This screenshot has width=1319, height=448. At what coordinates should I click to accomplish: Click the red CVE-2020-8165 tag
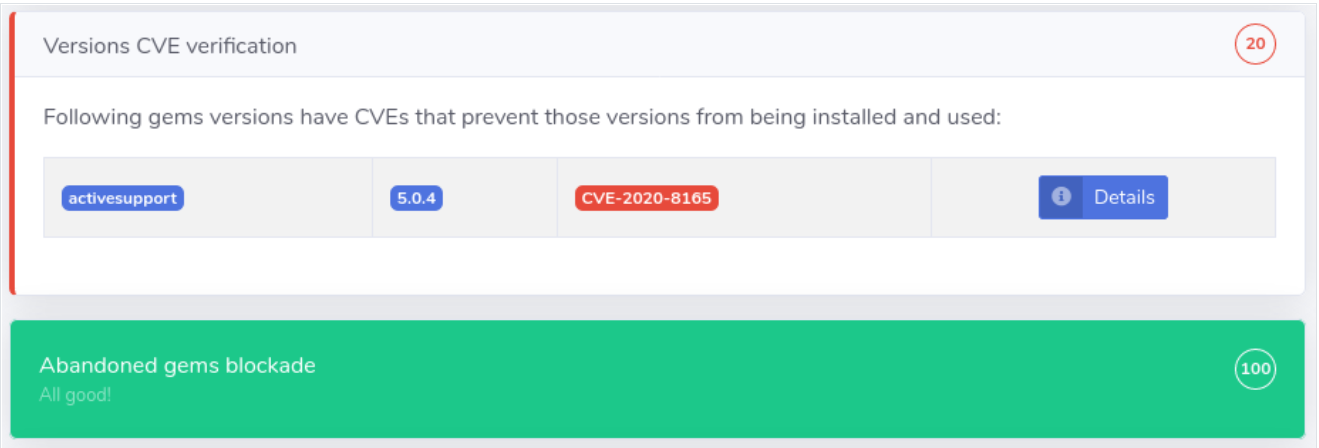[646, 198]
